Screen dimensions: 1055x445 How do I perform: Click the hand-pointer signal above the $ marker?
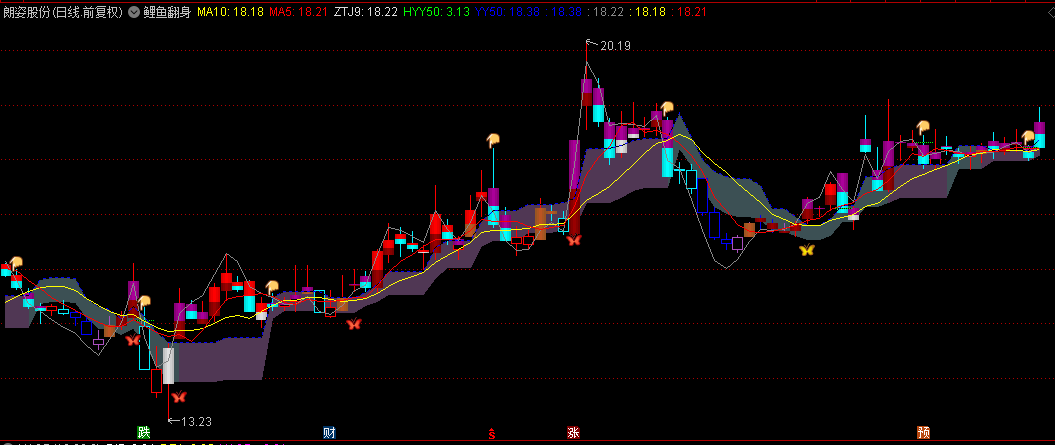tap(494, 140)
